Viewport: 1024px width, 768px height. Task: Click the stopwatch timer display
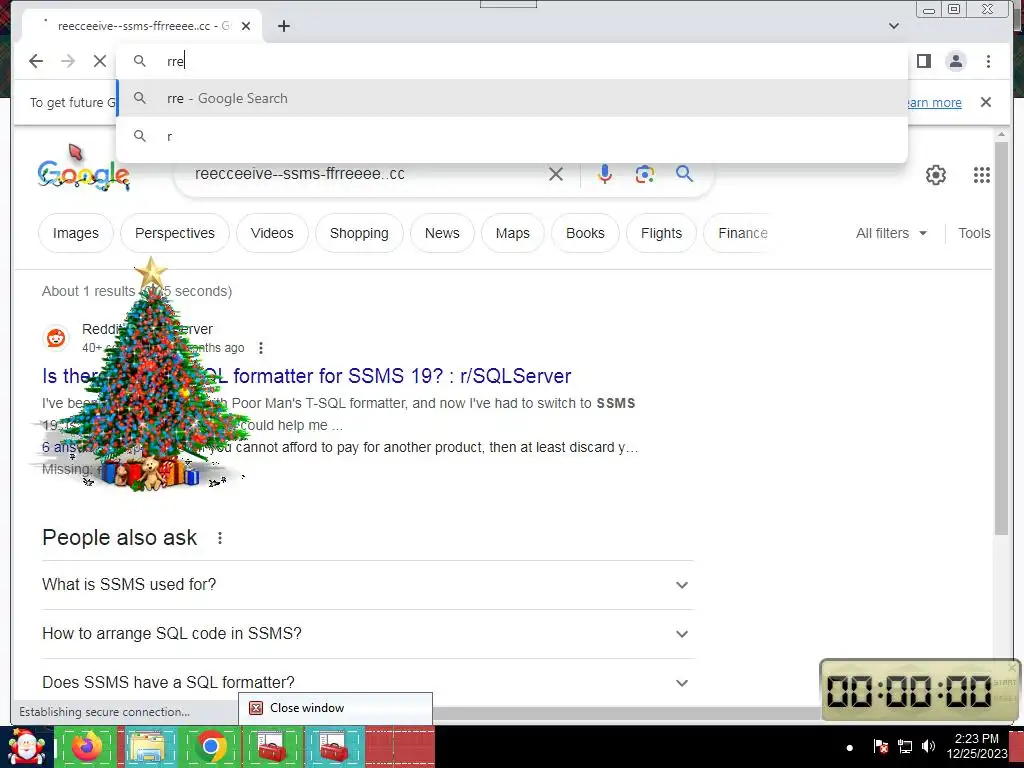click(x=909, y=690)
